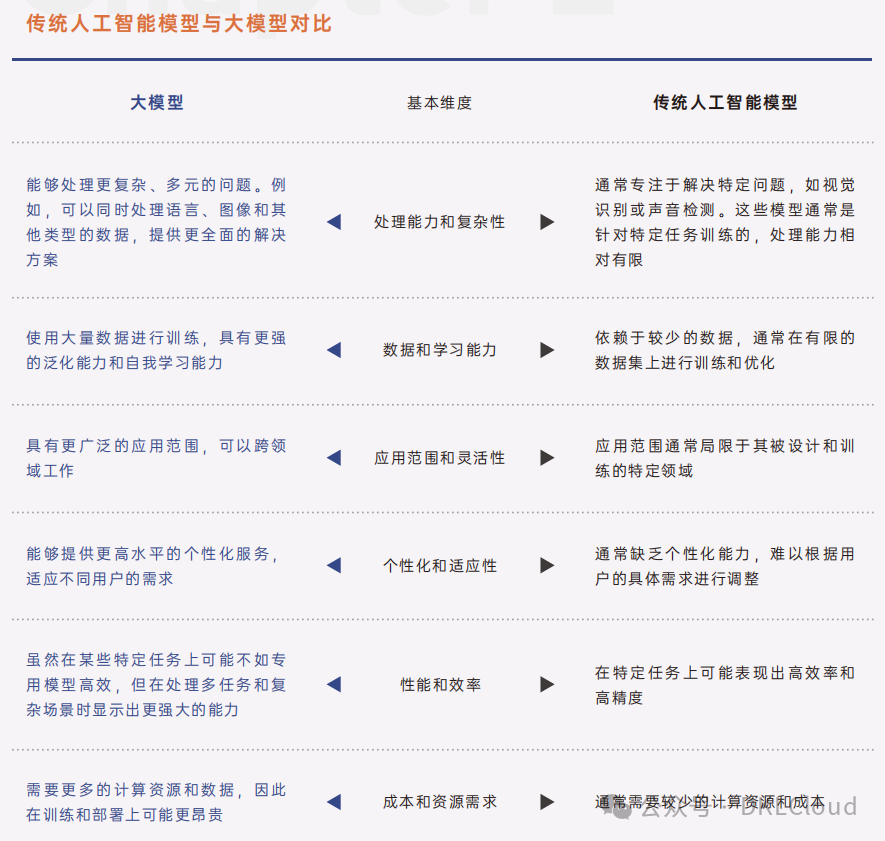Select the right arrow next to 数据和学习能力
This screenshot has height=841, width=885.
pos(547,350)
